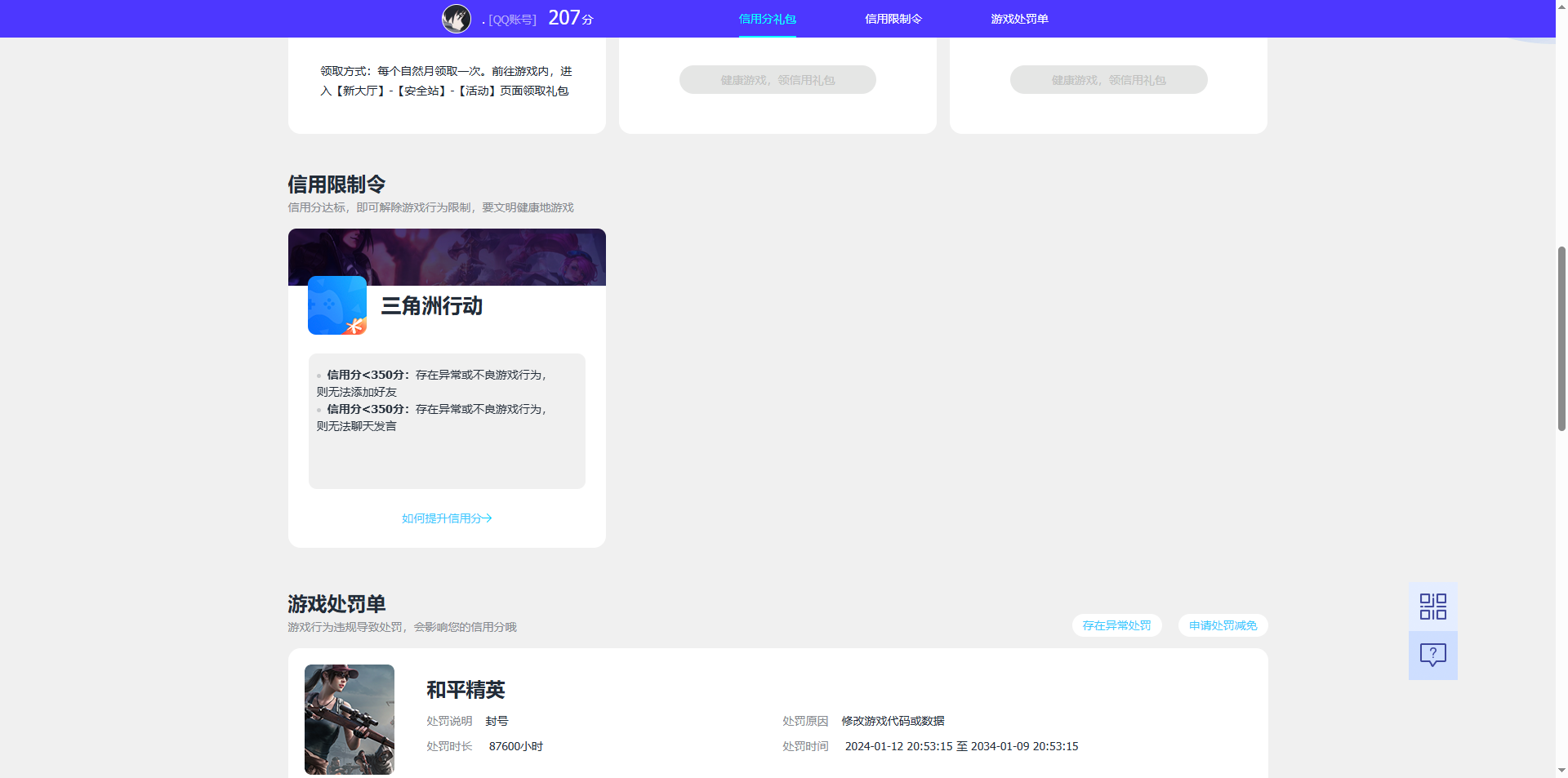This screenshot has height=778, width=1568.
Task: Click the 则无法聊天发言 restriction text
Action: pyautogui.click(x=357, y=426)
